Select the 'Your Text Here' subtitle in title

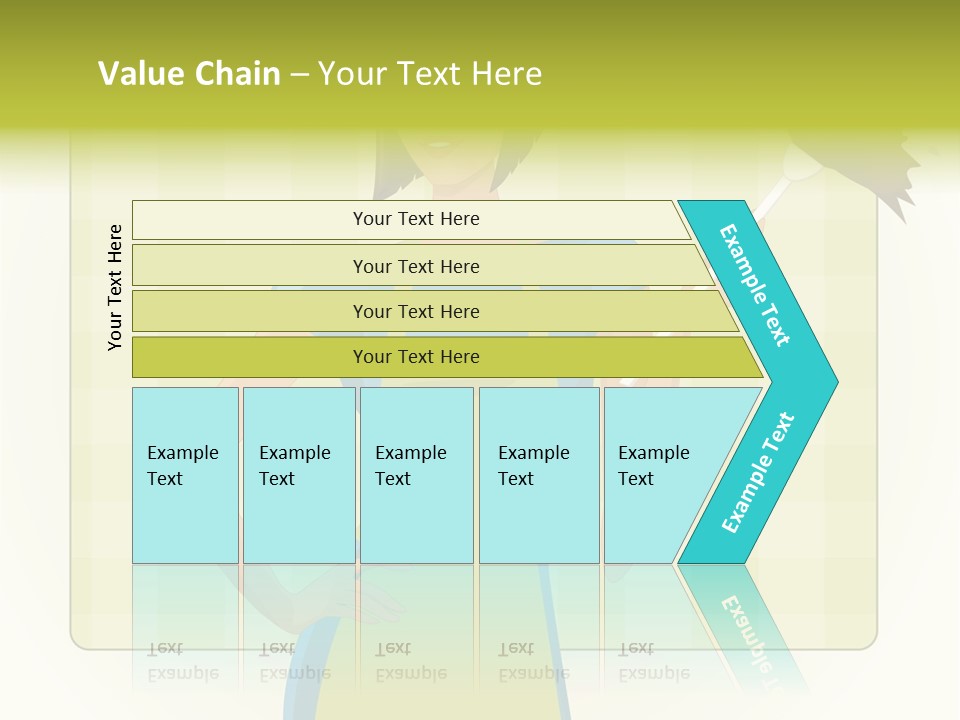pos(430,73)
